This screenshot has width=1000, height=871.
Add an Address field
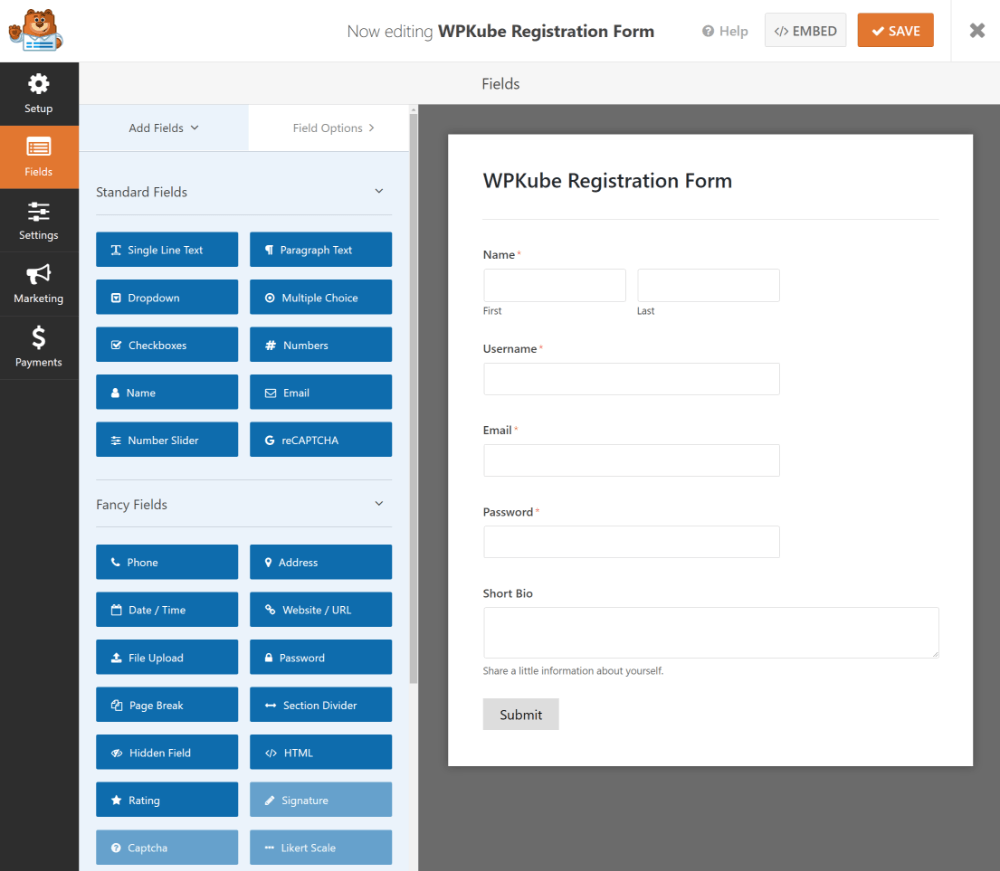coord(321,562)
